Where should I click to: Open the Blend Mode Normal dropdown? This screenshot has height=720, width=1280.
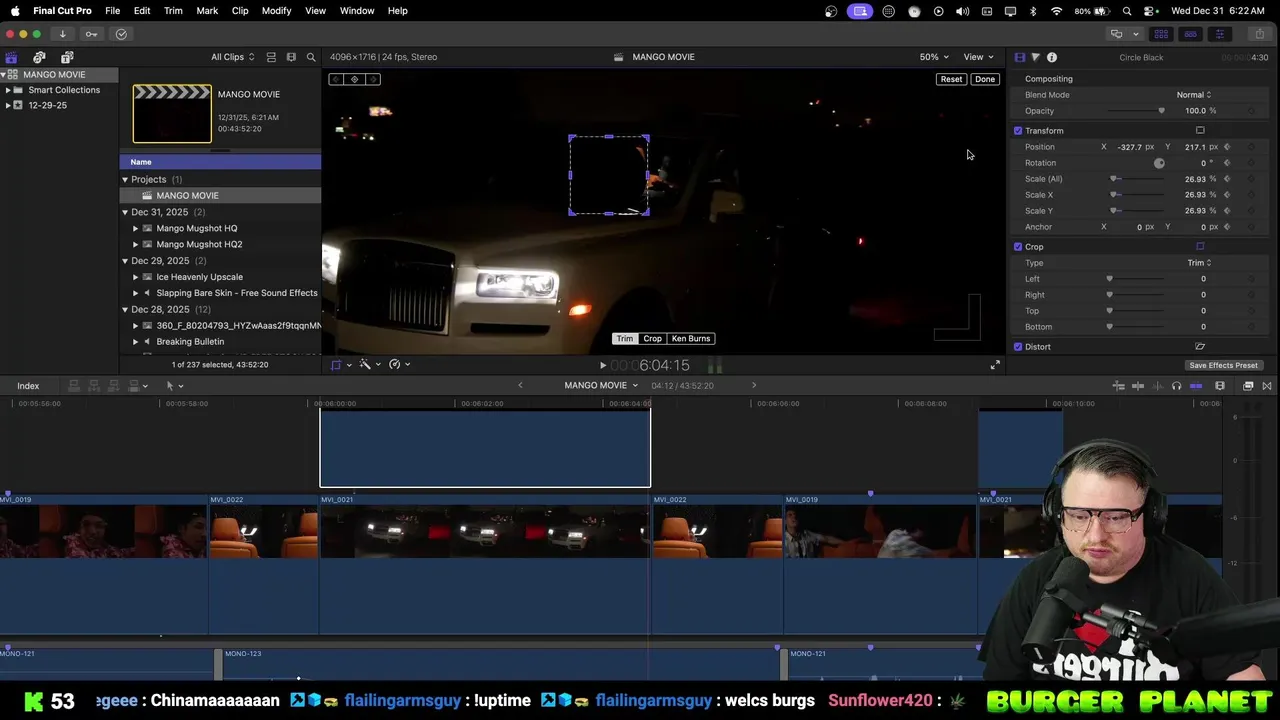coord(1193,95)
